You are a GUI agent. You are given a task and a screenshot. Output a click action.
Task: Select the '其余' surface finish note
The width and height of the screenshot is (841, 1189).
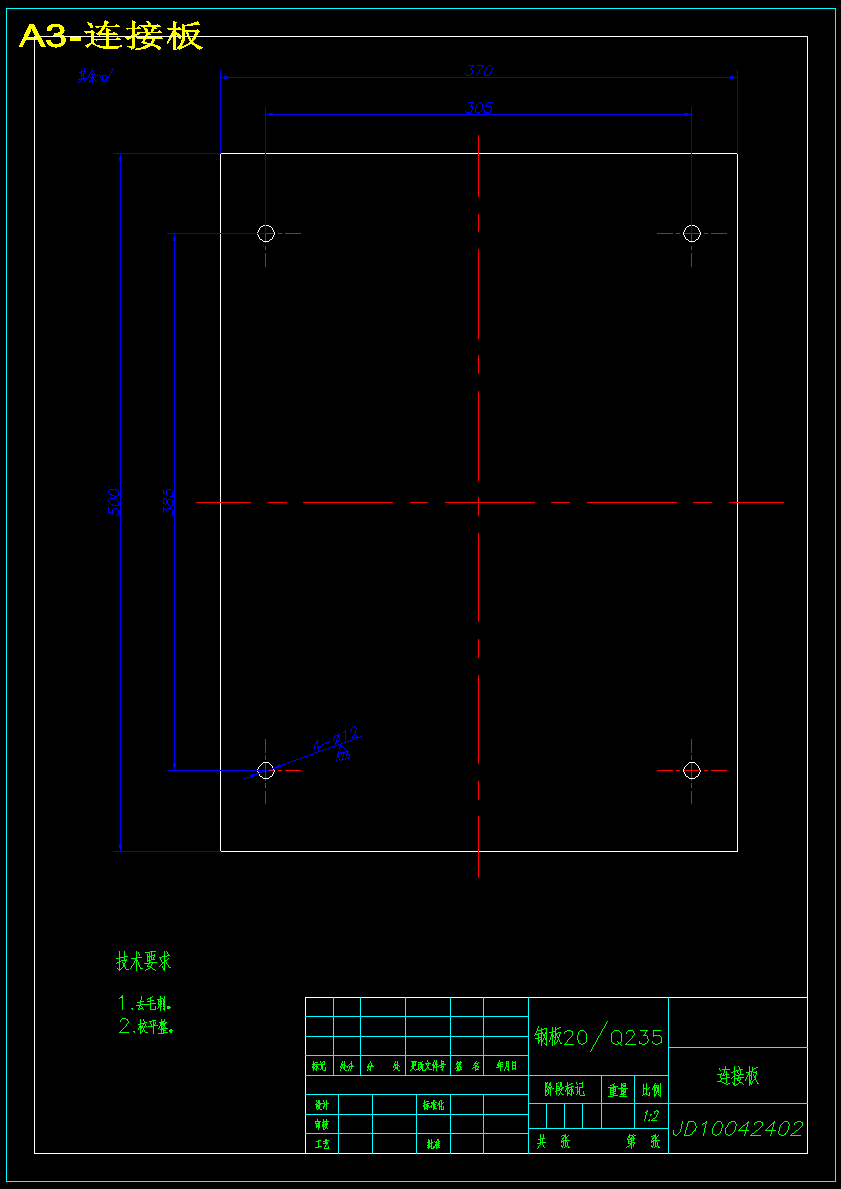[95, 76]
